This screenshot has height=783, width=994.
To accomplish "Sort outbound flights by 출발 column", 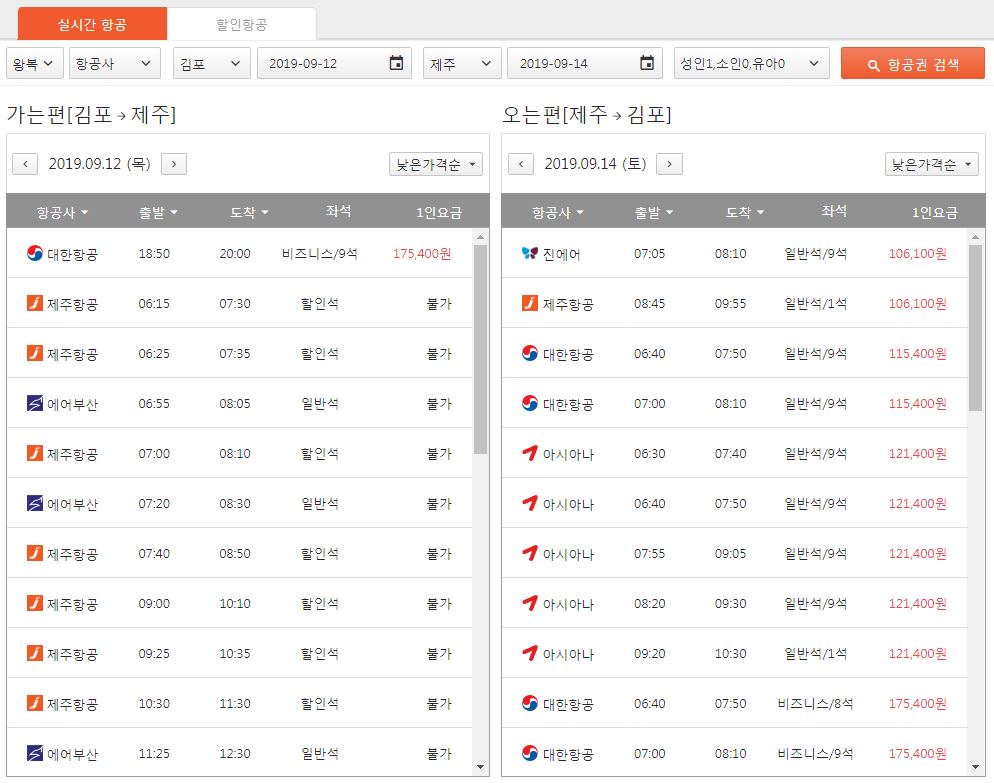I will 158,212.
